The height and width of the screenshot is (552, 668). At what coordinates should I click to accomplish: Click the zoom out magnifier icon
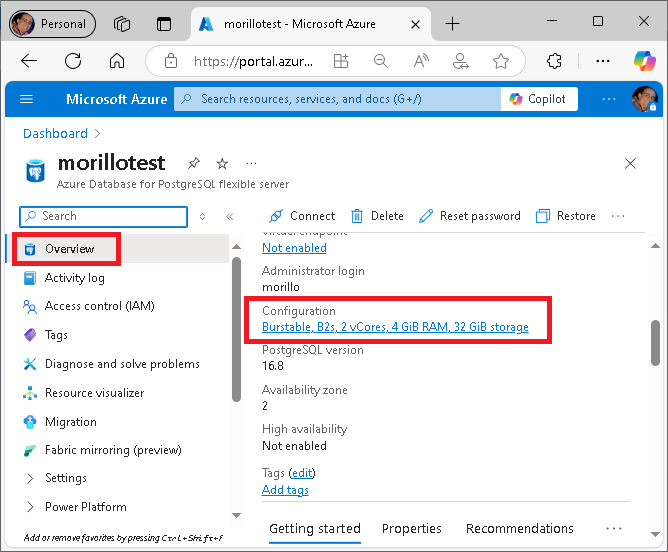click(x=380, y=61)
